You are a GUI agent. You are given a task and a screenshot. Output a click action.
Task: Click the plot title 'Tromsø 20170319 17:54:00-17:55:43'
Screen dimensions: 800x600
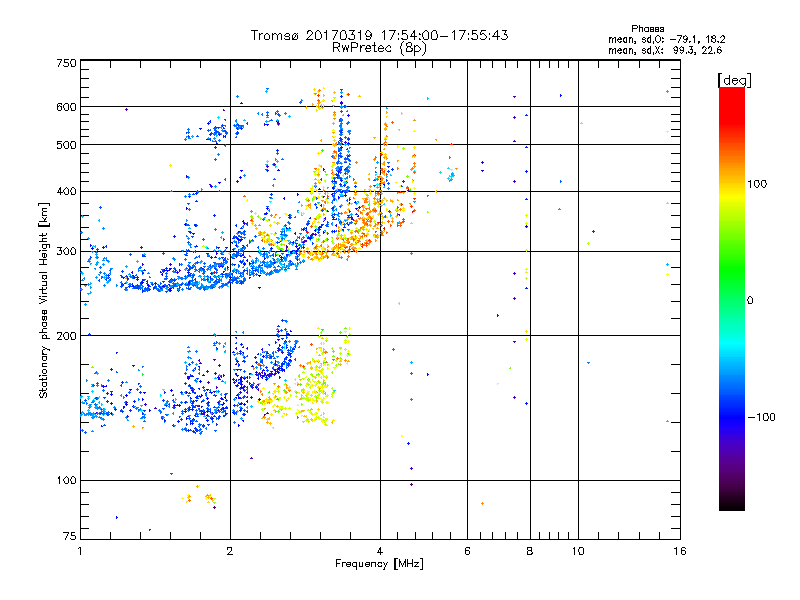(x=379, y=35)
